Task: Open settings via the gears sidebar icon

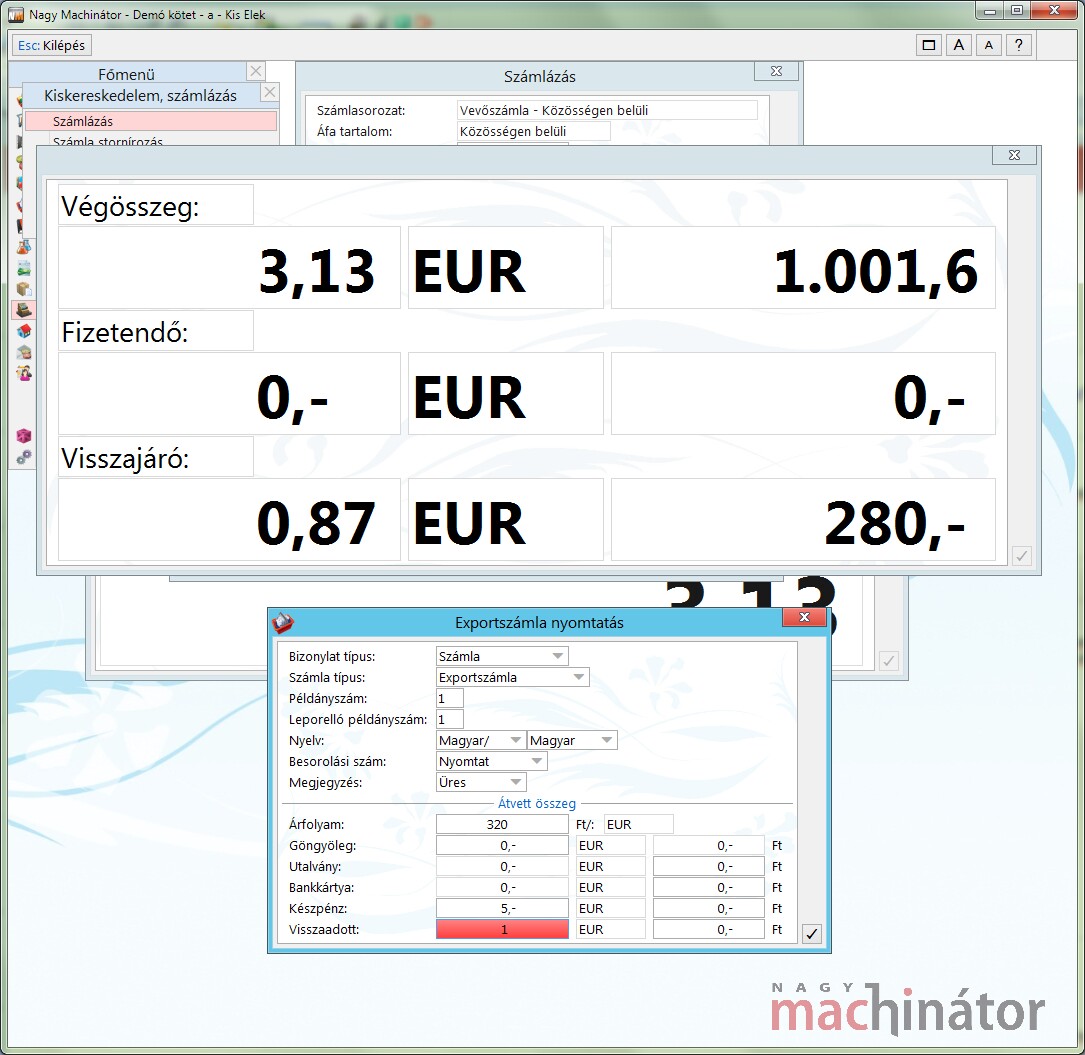Action: (x=24, y=457)
